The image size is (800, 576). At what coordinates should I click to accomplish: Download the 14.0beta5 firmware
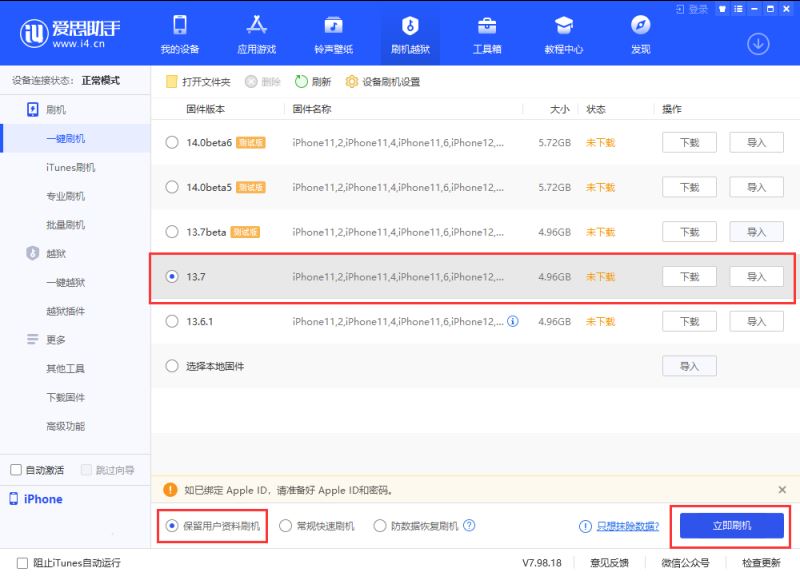pyautogui.click(x=689, y=187)
